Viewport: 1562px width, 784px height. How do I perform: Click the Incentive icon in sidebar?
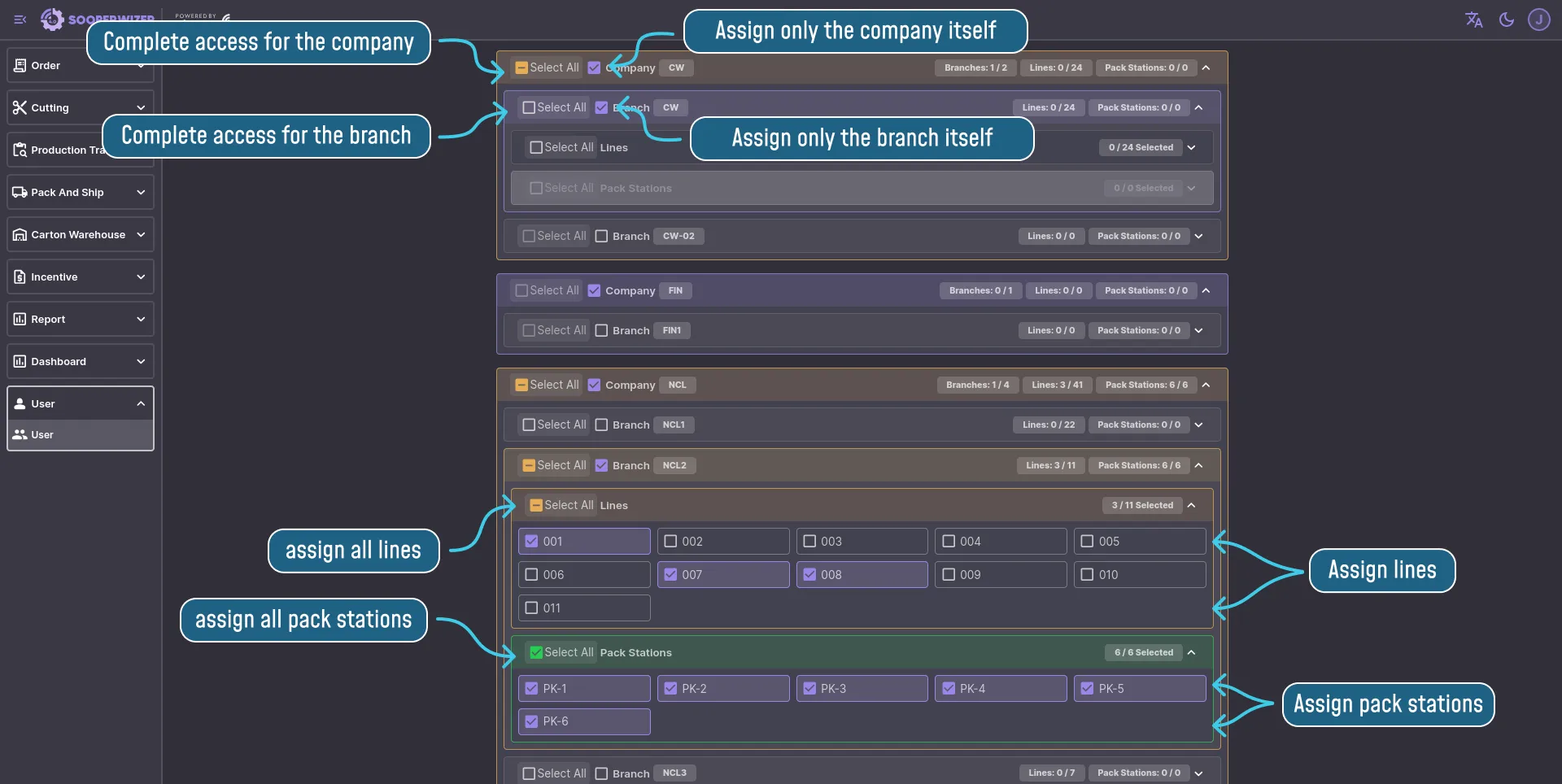click(20, 277)
